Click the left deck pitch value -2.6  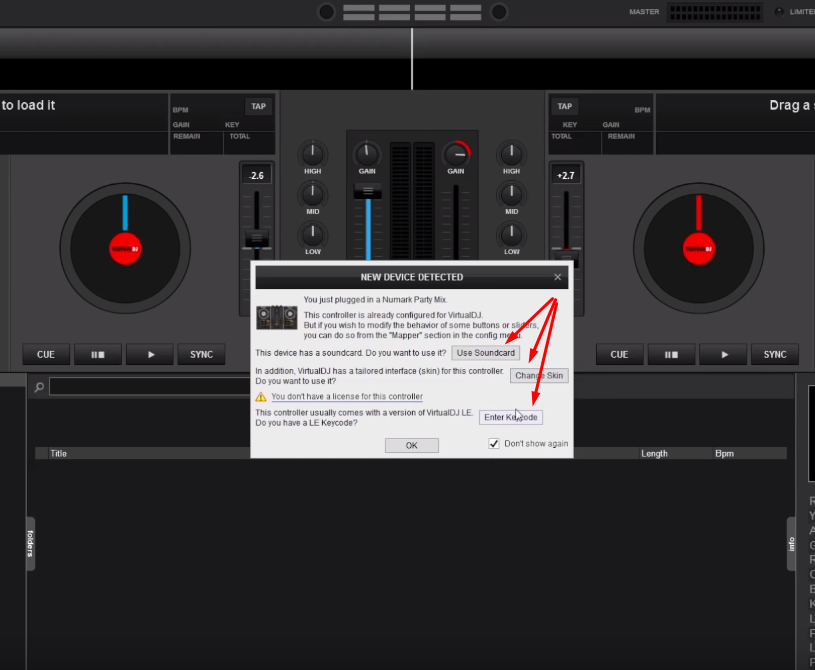(257, 176)
